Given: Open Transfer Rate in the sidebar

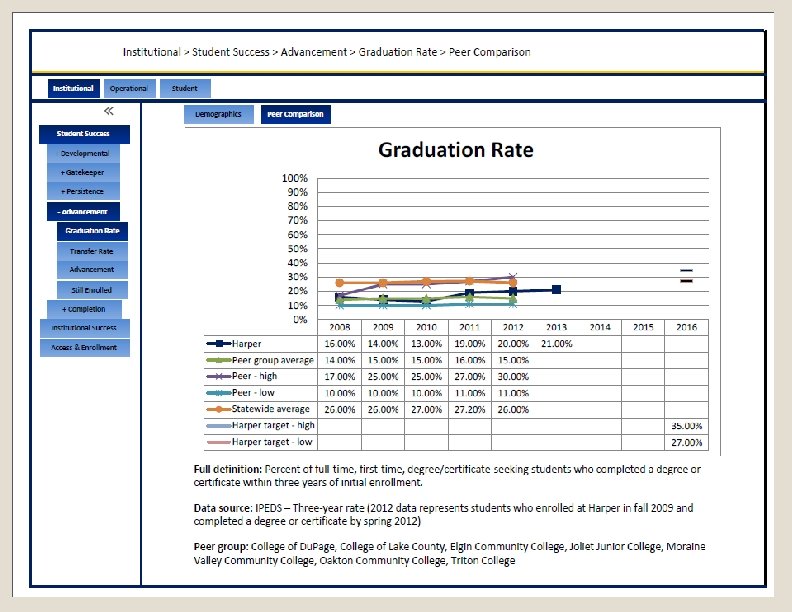Looking at the screenshot, I should coord(92,251).
